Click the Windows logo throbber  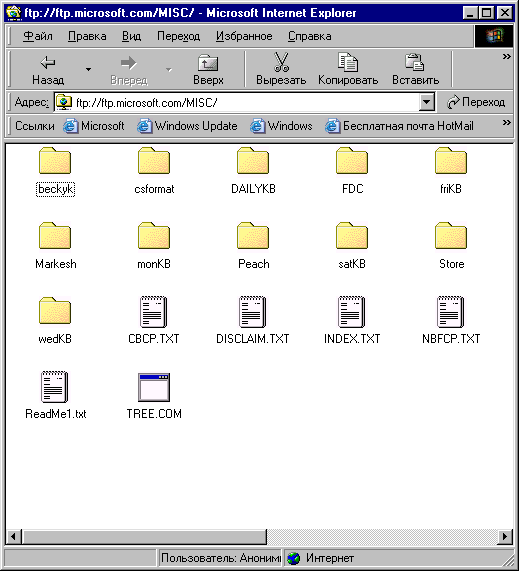(494, 36)
